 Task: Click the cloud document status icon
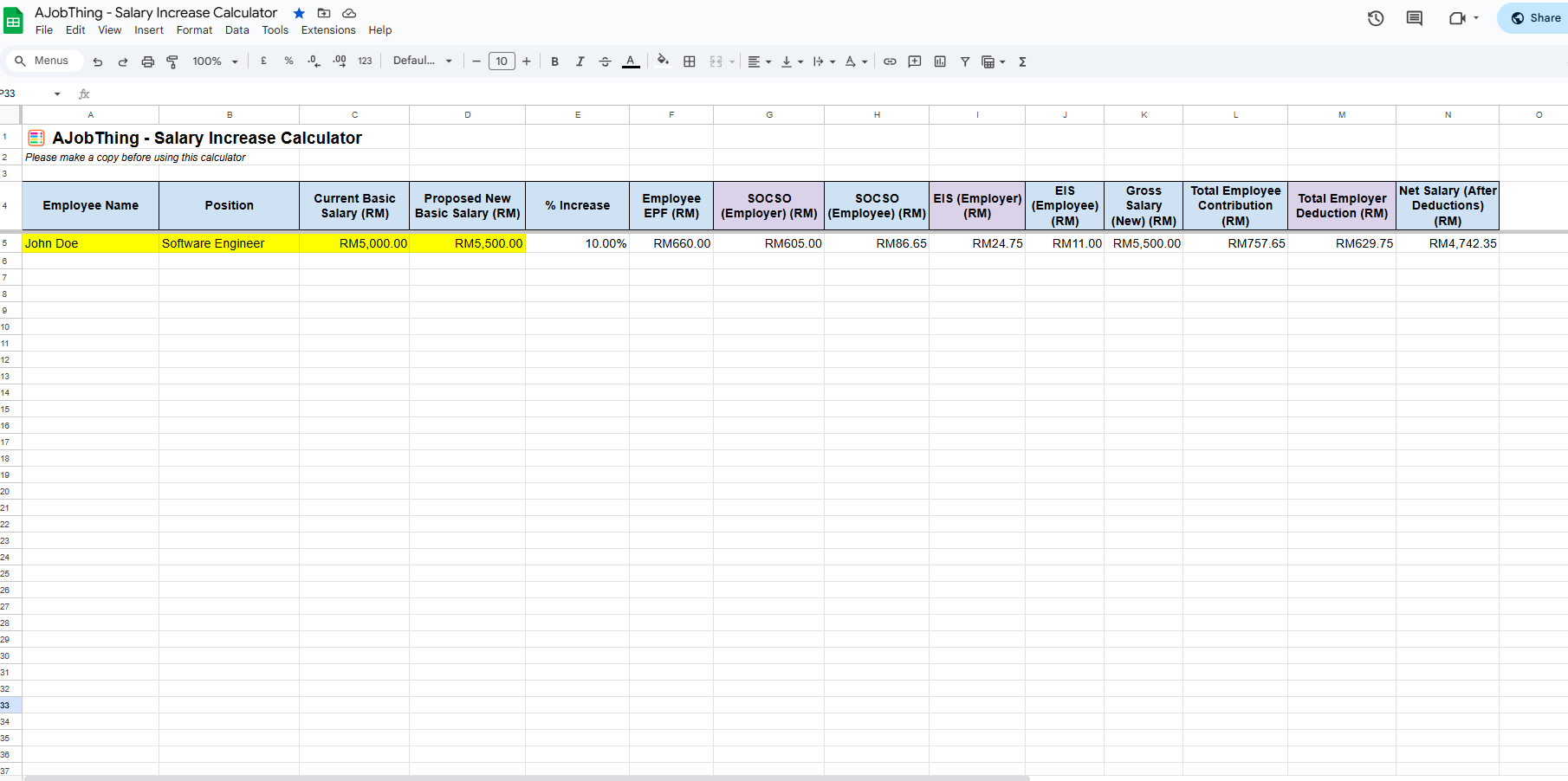[349, 13]
